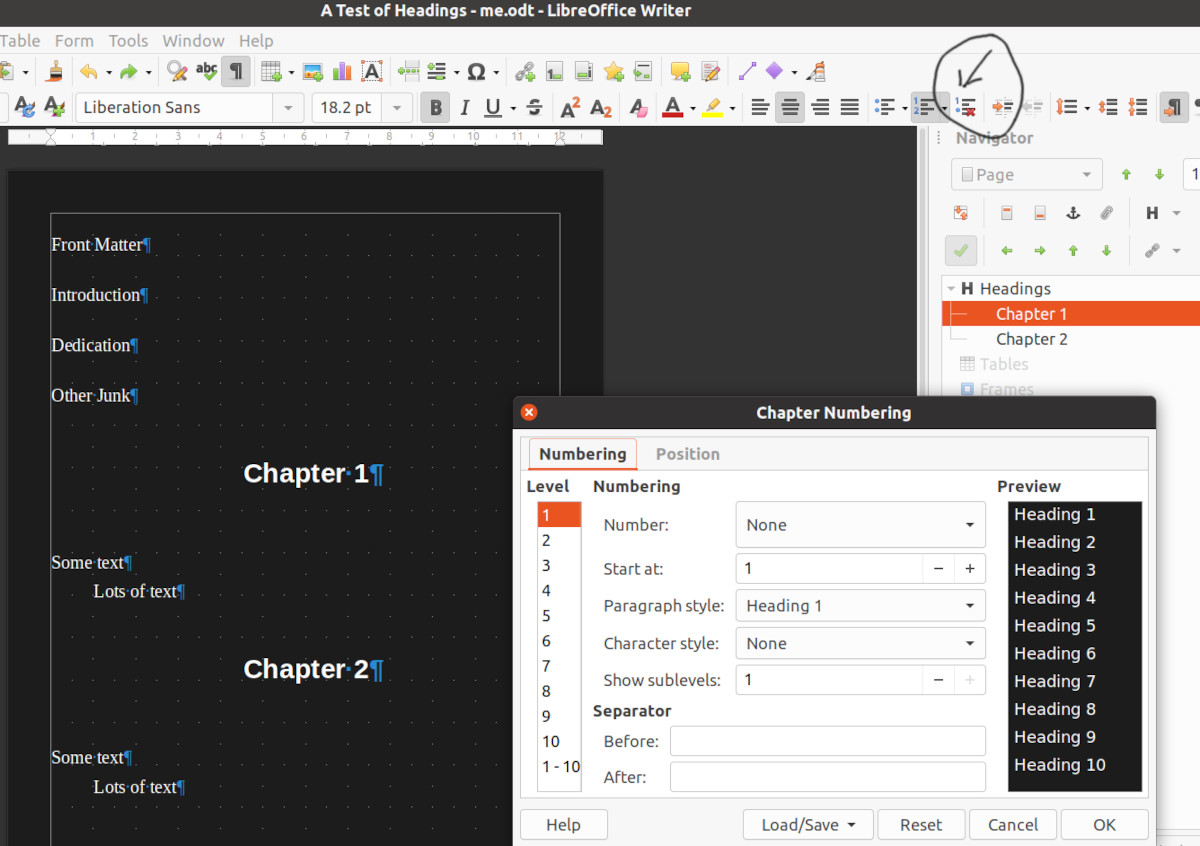
Task: Click the anchor icon in Navigator
Action: pos(1073,213)
